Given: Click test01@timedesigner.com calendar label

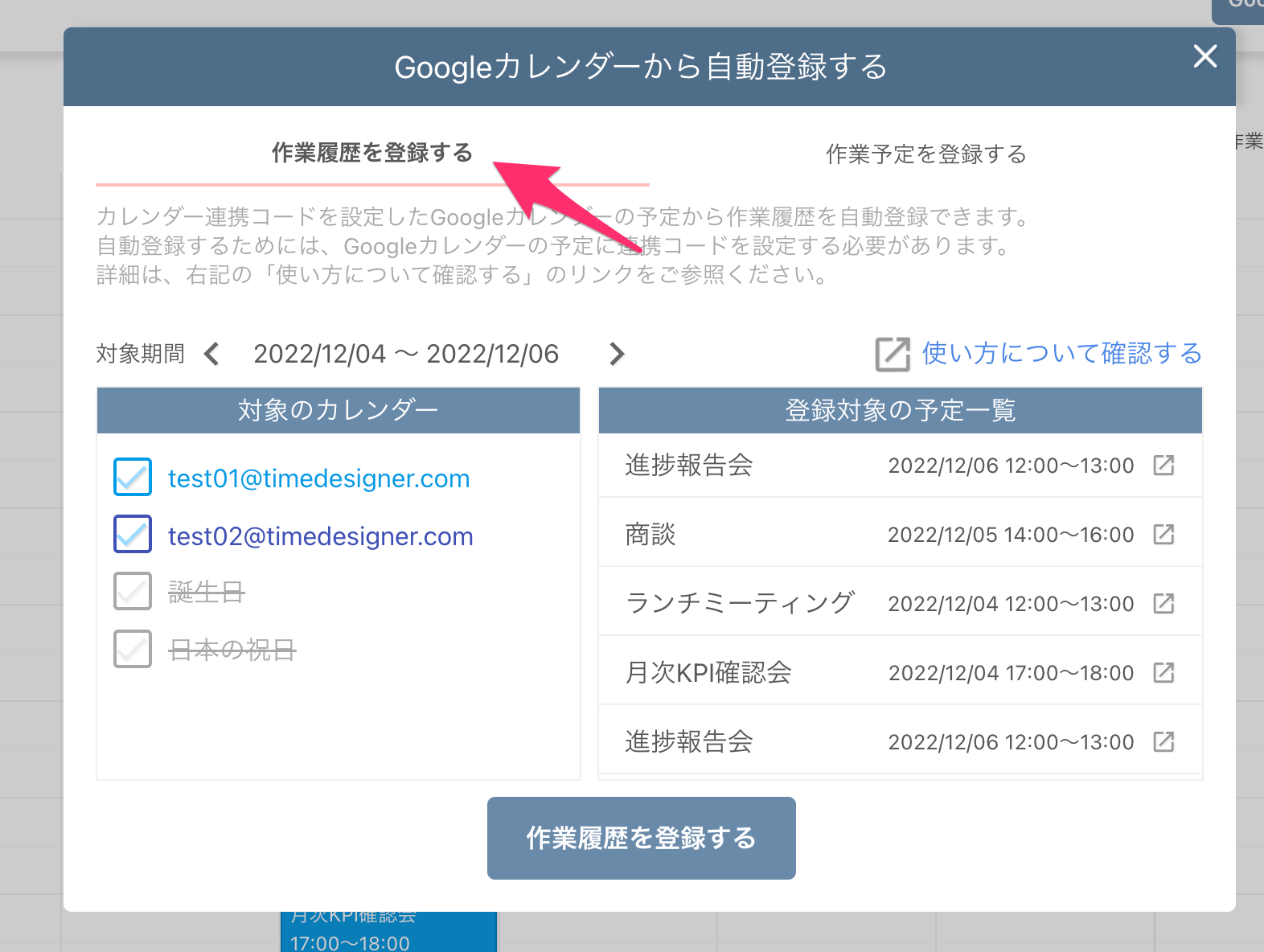Looking at the screenshot, I should pos(318,478).
